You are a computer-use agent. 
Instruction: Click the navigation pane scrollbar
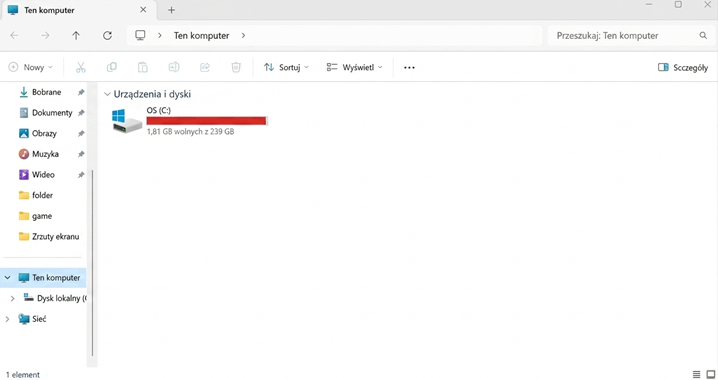[x=92, y=263]
